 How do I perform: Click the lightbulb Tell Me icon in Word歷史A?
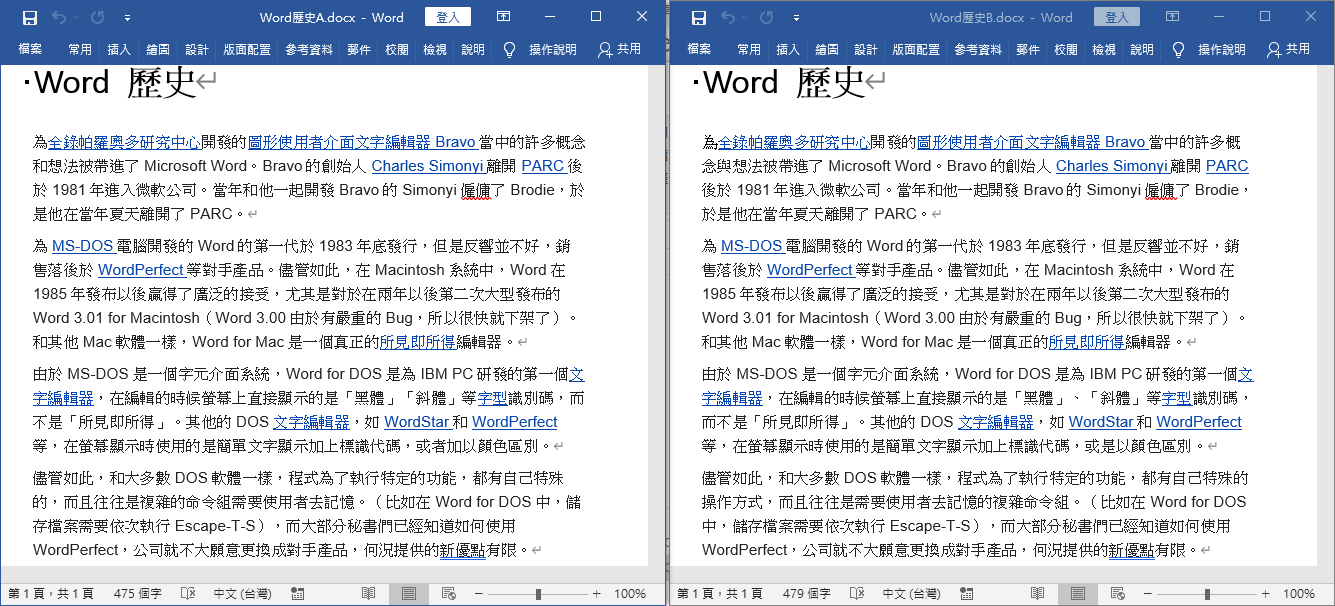(509, 49)
